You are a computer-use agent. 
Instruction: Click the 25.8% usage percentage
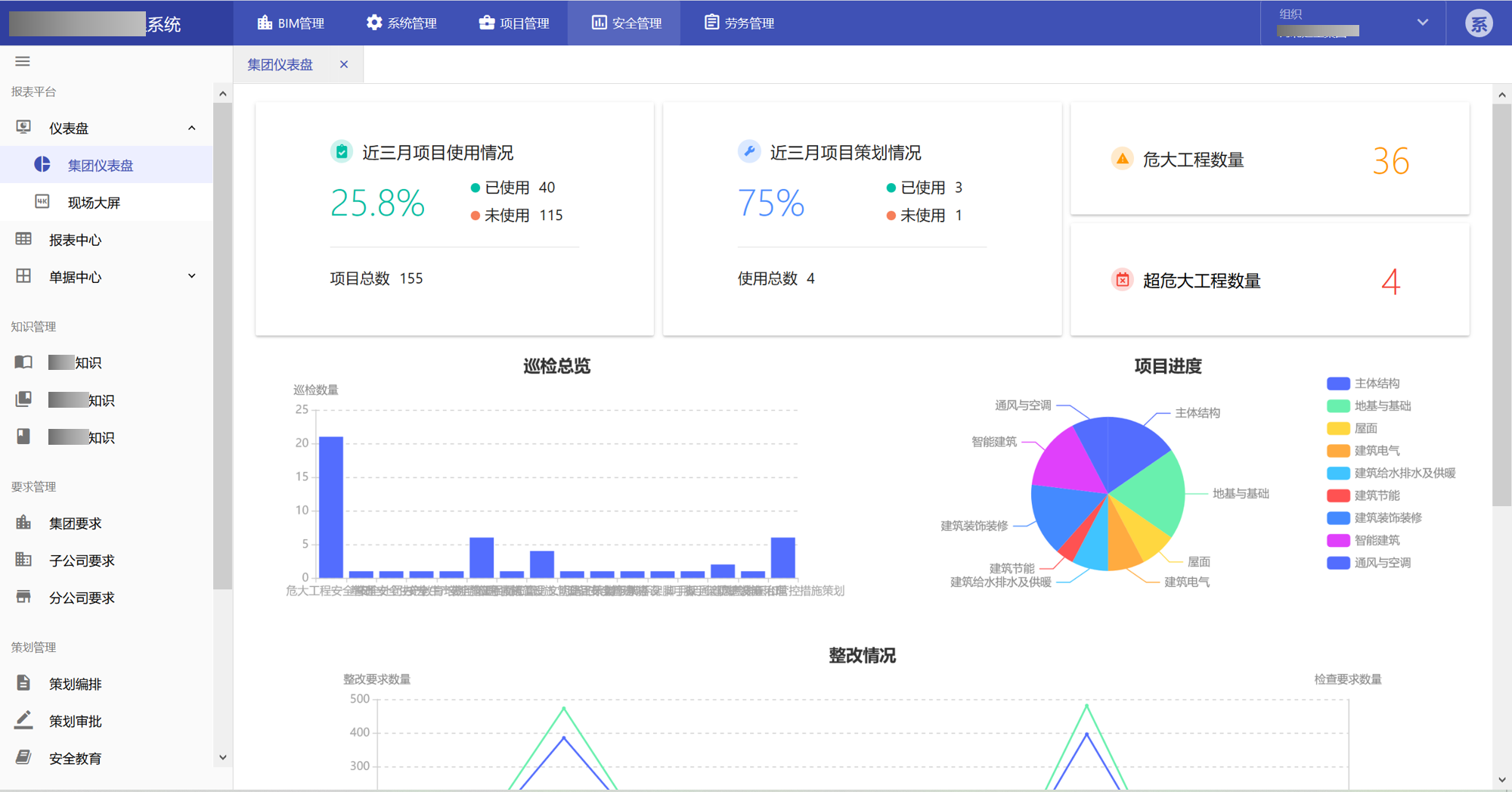pos(378,203)
